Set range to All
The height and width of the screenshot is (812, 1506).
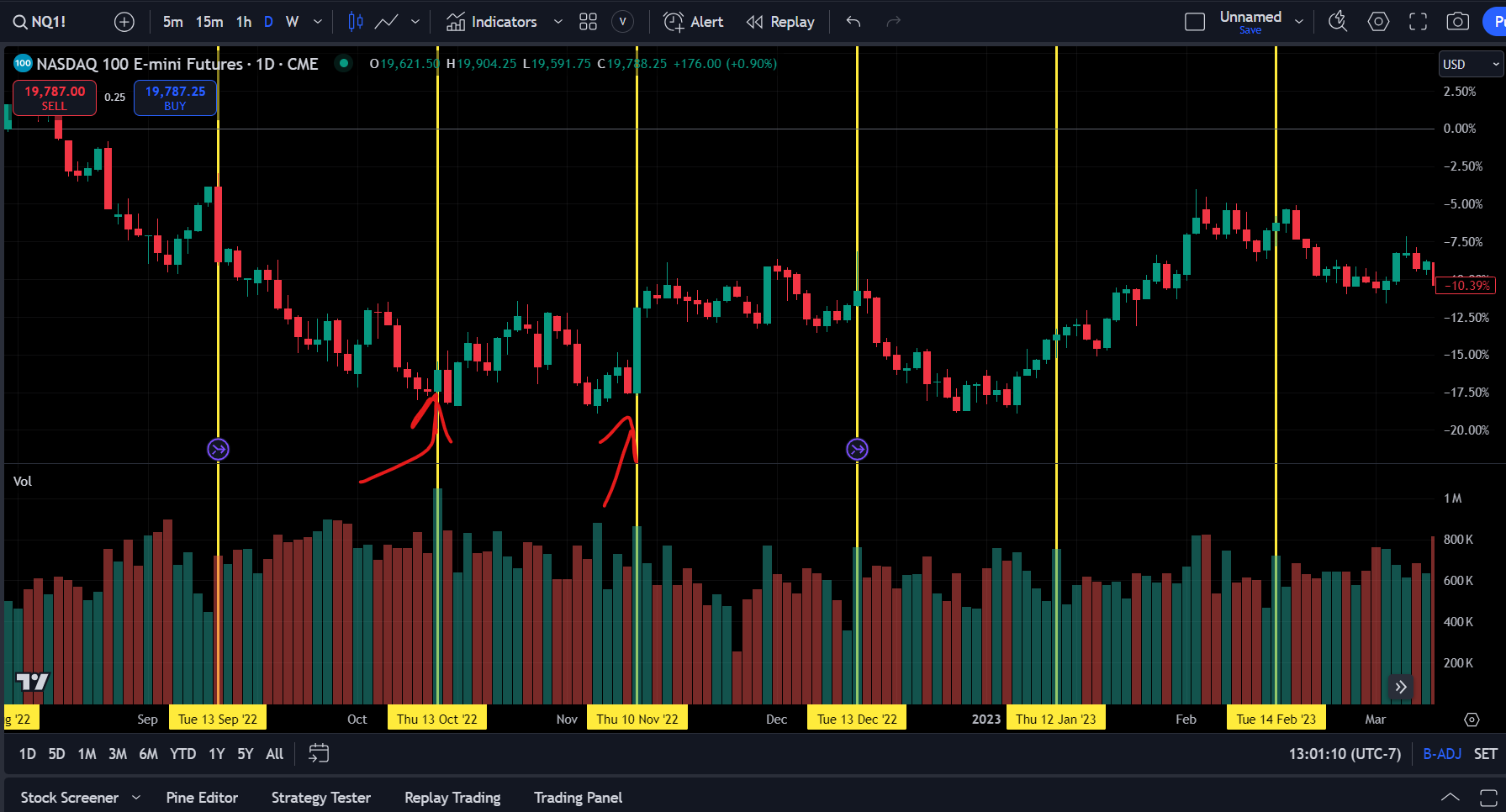[x=274, y=754]
